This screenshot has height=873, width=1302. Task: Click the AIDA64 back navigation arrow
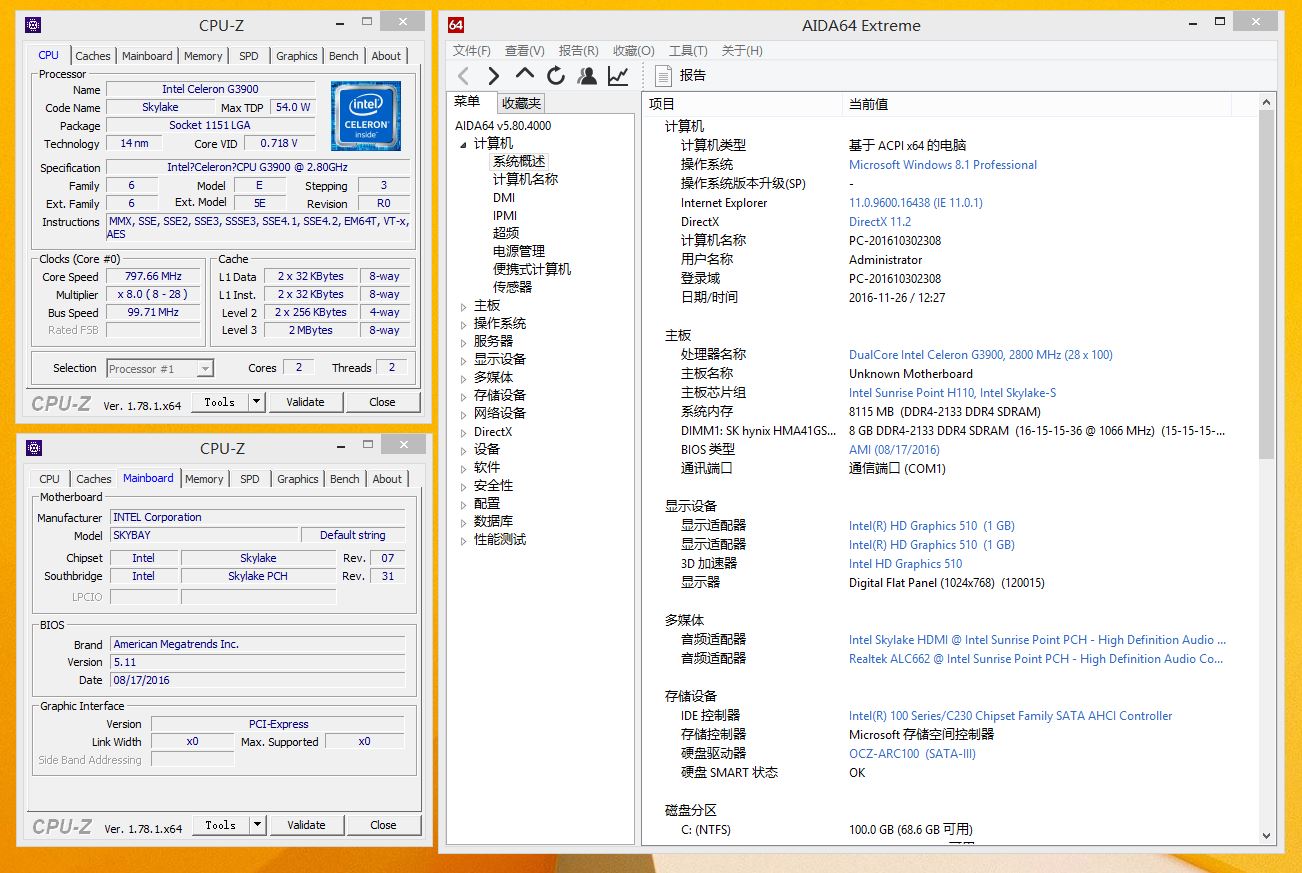click(x=463, y=76)
